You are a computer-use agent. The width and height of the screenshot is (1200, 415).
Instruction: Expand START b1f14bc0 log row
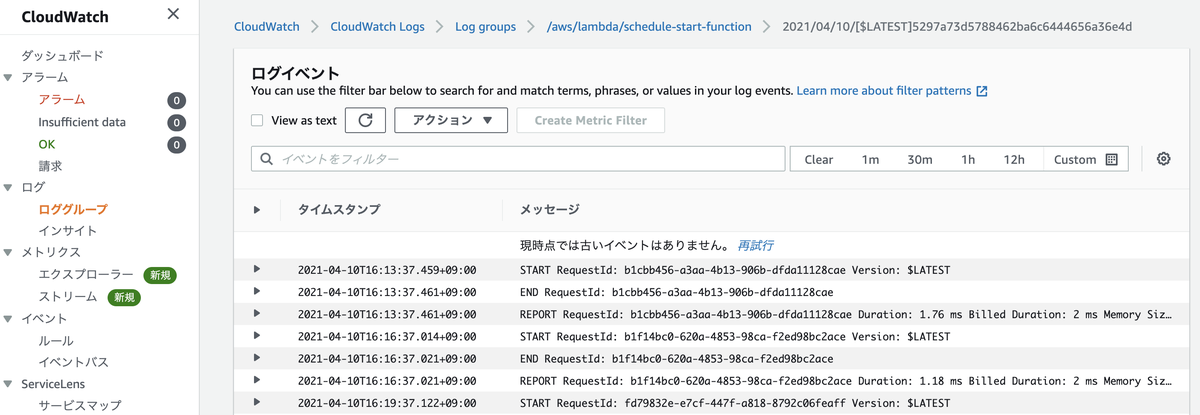[x=257, y=336]
